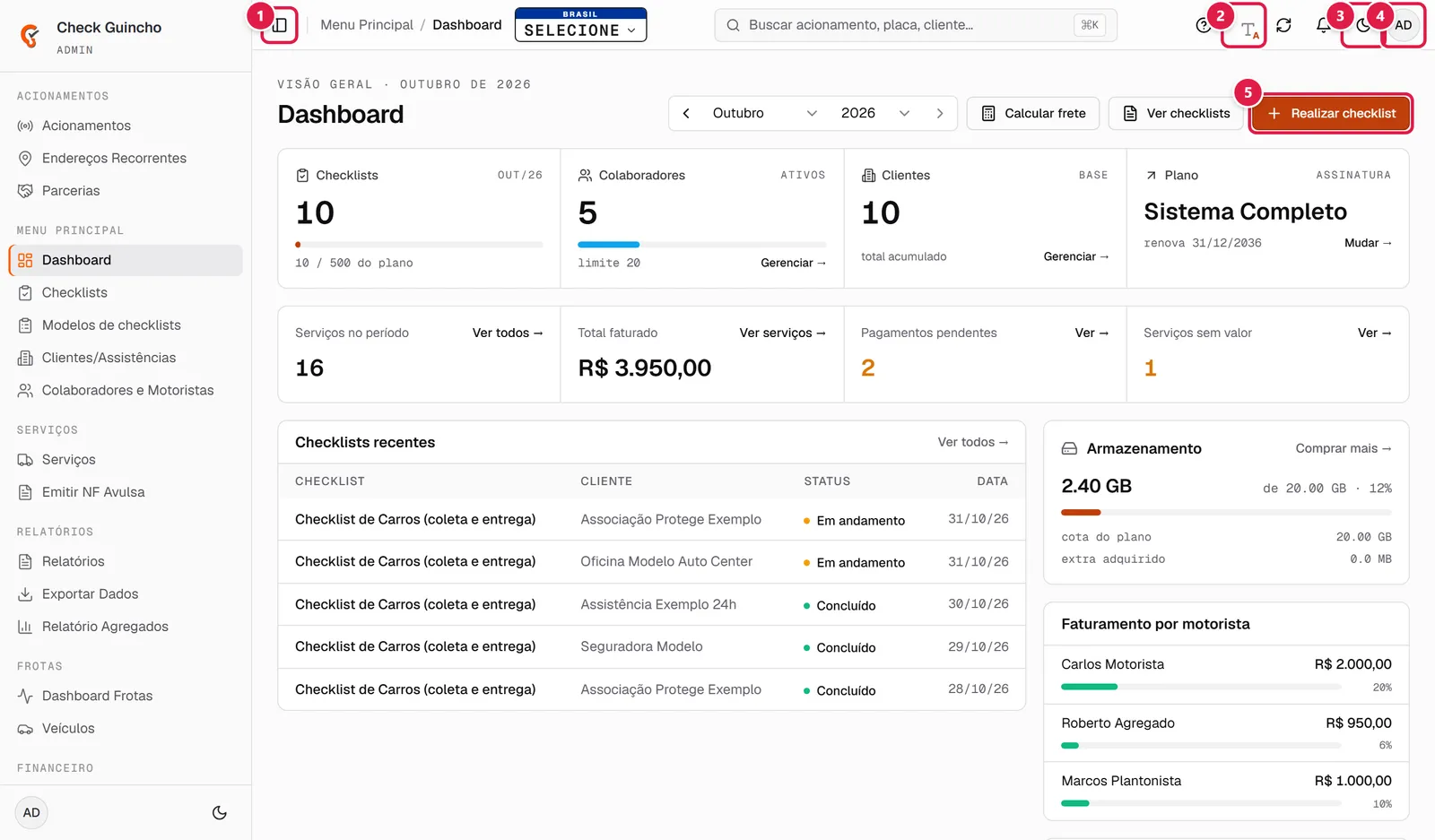Open Clientes/Assistências in sidebar
The width and height of the screenshot is (1435, 840).
coord(126,358)
